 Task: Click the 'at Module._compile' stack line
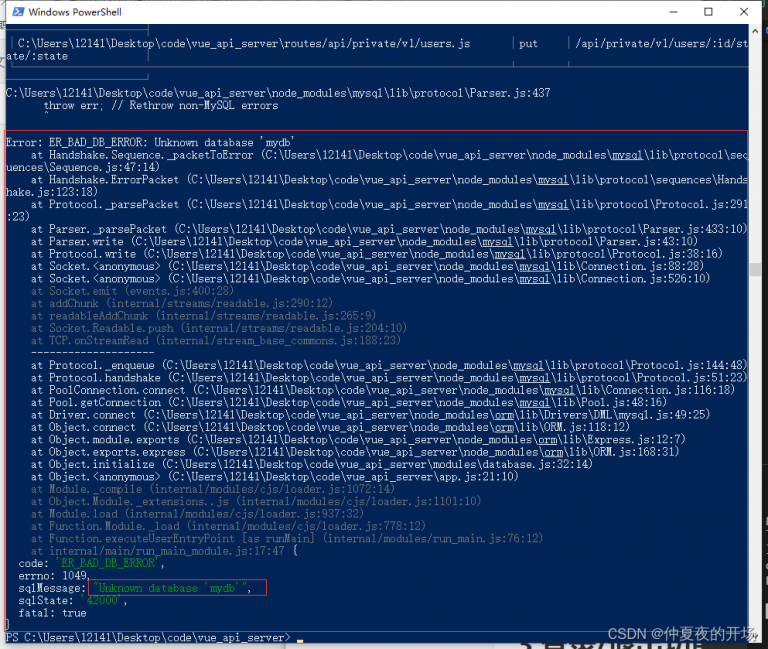click(213, 489)
